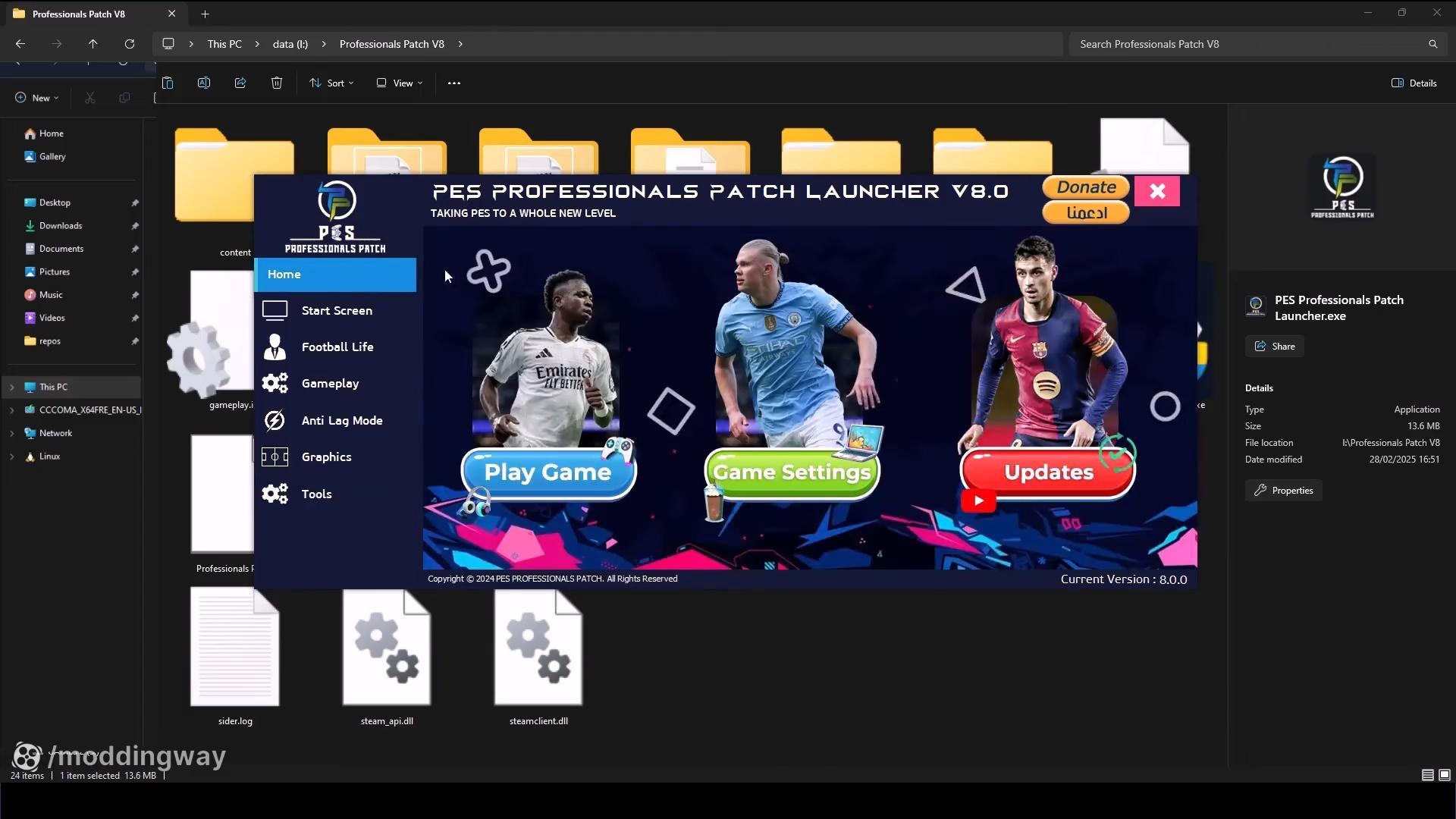1456x819 pixels.
Task: Select the steam_api.dll file
Action: click(x=387, y=657)
